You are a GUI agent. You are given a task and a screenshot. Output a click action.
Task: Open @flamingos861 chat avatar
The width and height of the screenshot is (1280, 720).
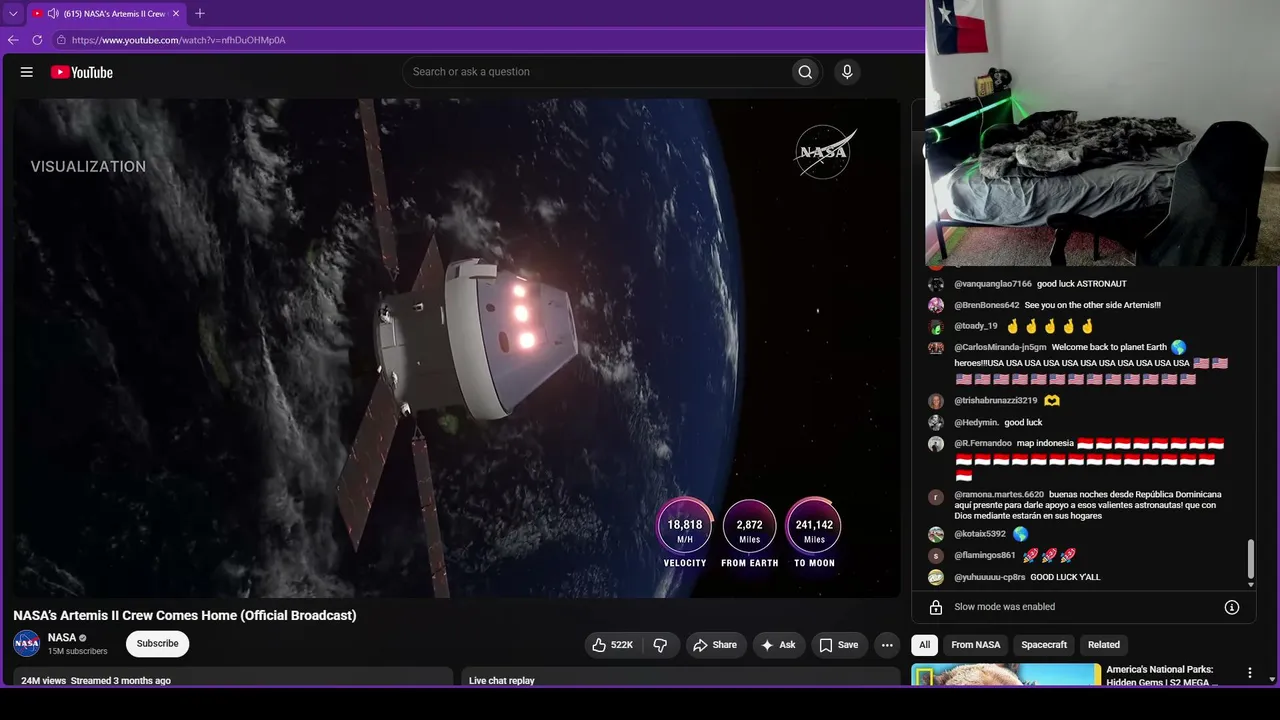tap(936, 556)
